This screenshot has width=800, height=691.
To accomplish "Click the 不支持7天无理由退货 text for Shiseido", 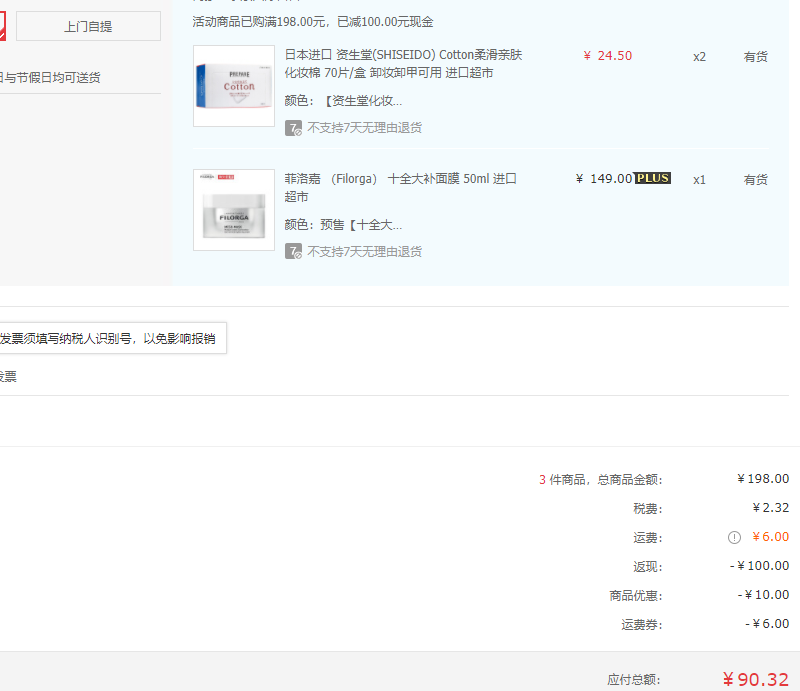I will (364, 128).
